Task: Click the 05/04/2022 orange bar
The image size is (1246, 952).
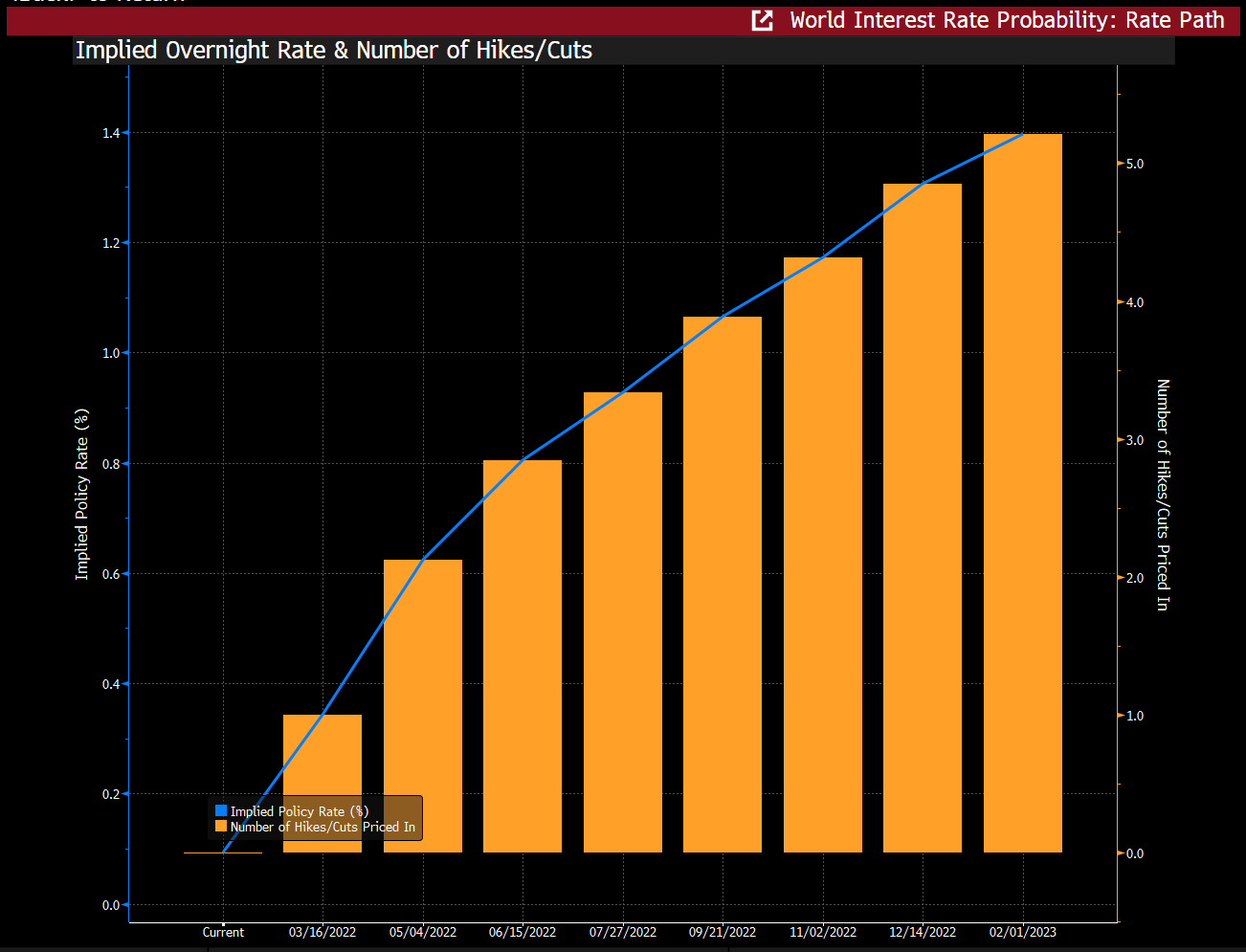Action: [x=423, y=706]
